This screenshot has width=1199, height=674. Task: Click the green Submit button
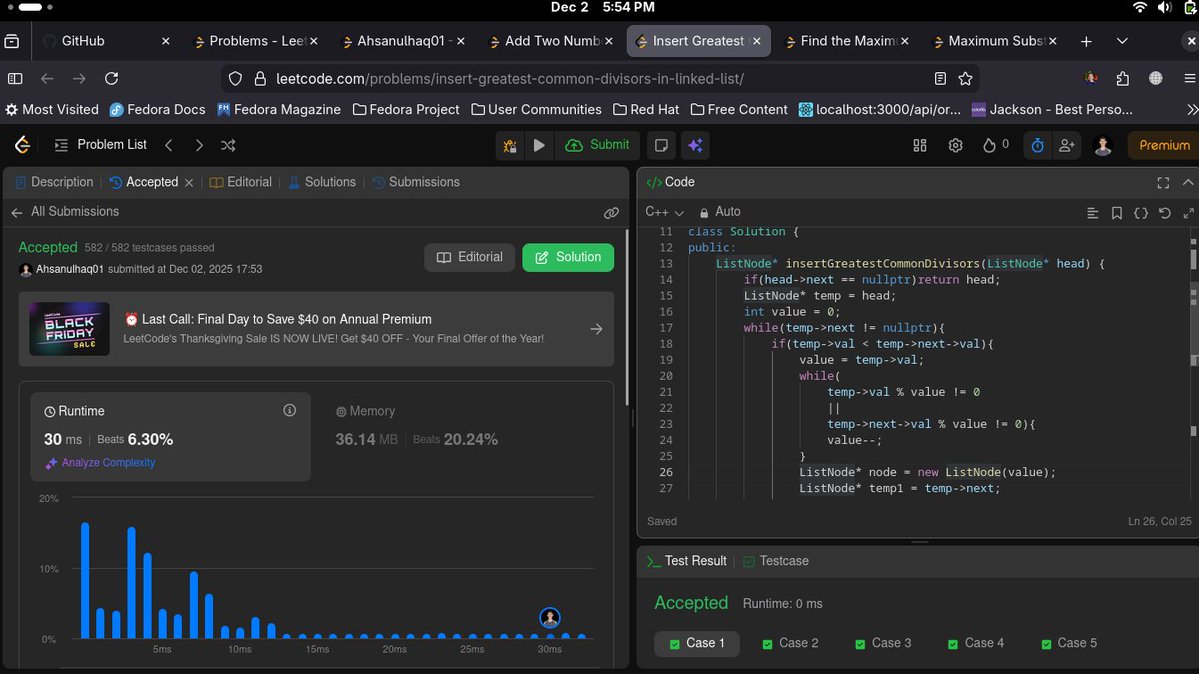597,144
